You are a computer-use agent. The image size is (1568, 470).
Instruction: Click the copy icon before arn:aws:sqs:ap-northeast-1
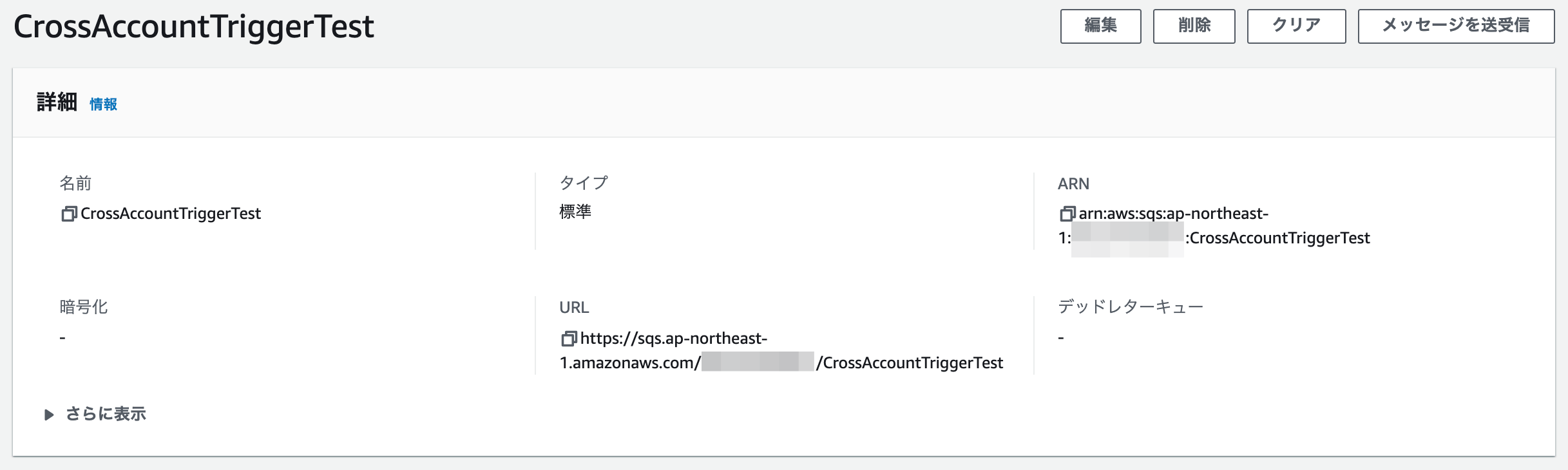[1069, 213]
